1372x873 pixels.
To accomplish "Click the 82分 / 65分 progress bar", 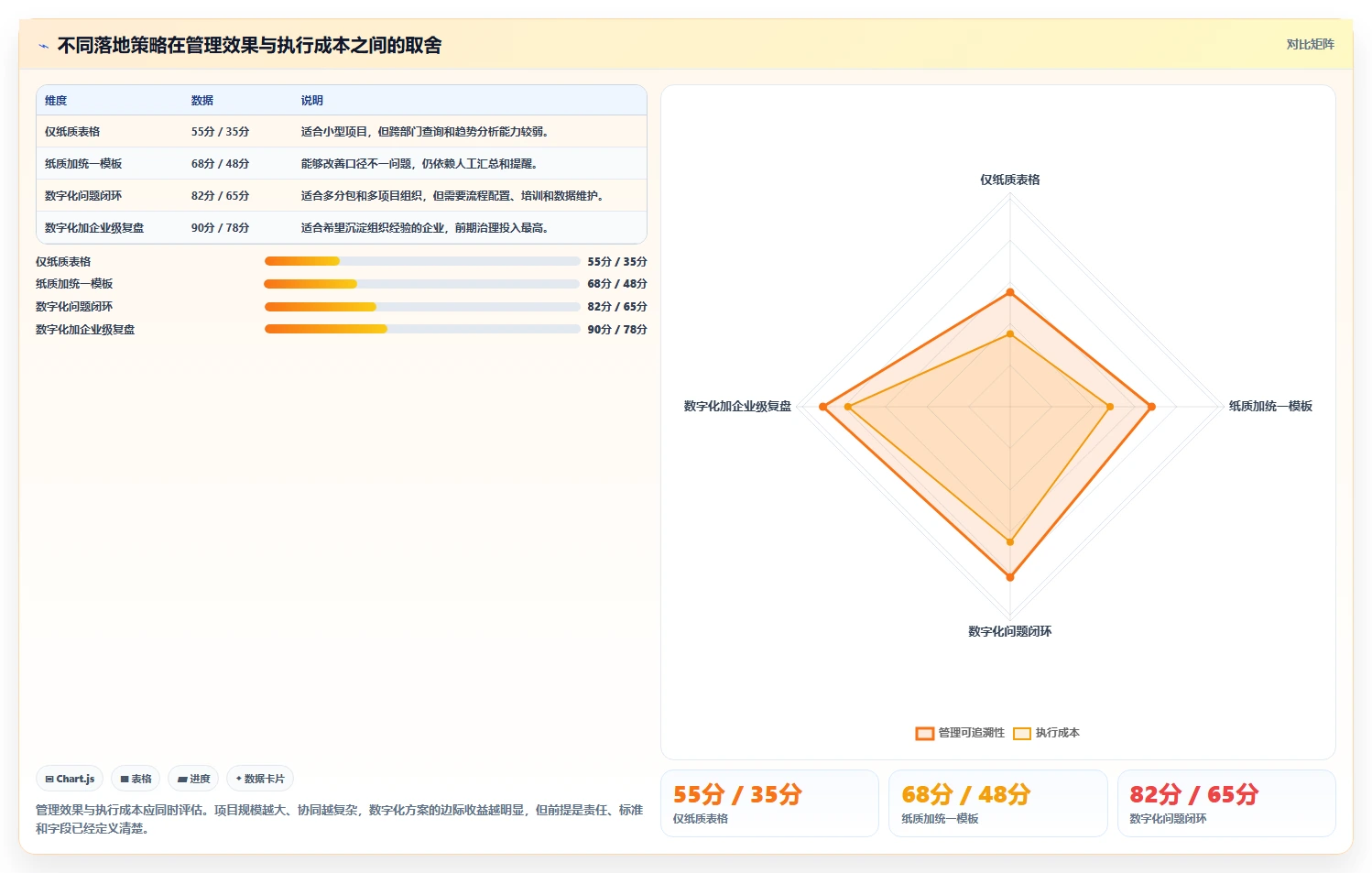I will coord(422,307).
